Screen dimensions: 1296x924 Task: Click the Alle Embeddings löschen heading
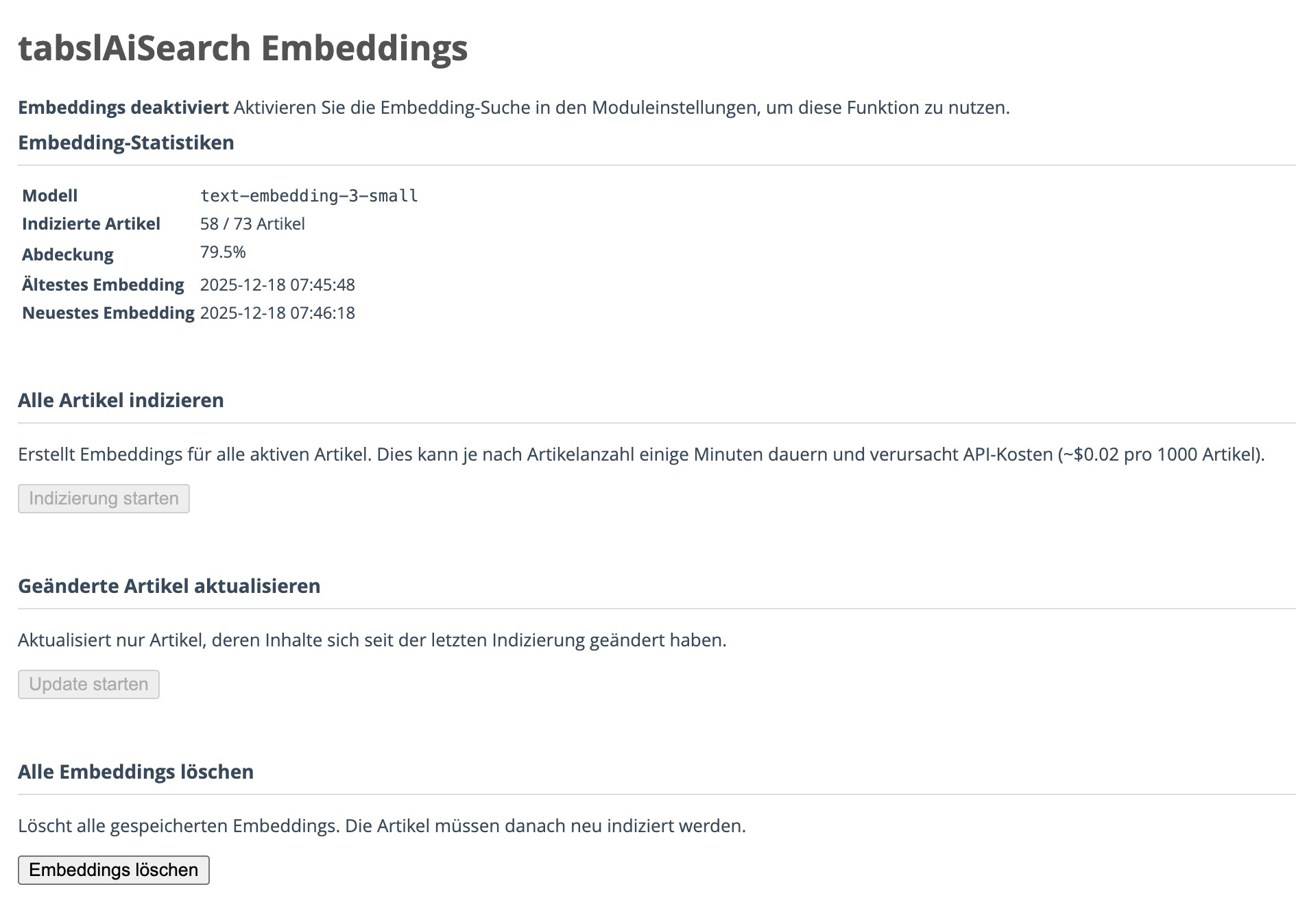(x=136, y=772)
